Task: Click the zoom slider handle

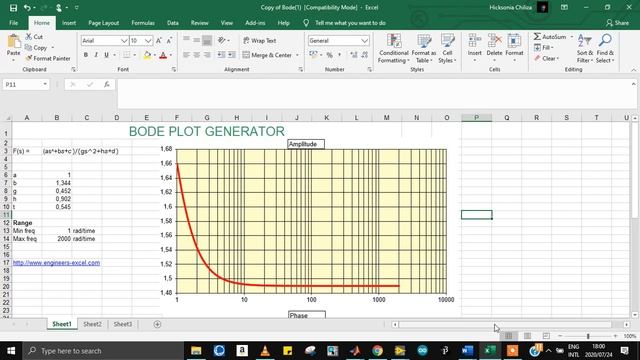Action: [588, 336]
